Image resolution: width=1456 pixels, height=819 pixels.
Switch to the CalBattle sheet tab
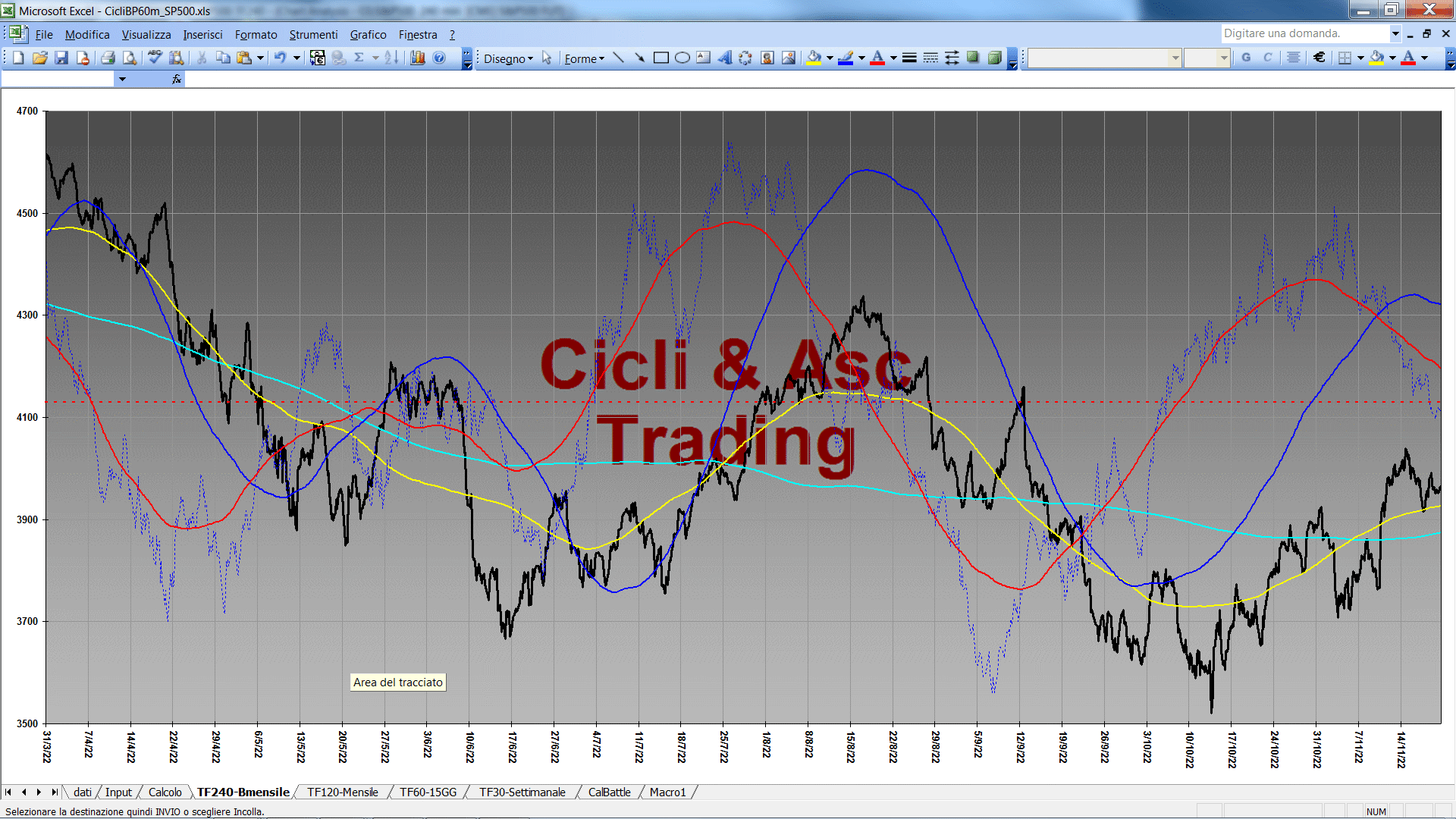[609, 792]
